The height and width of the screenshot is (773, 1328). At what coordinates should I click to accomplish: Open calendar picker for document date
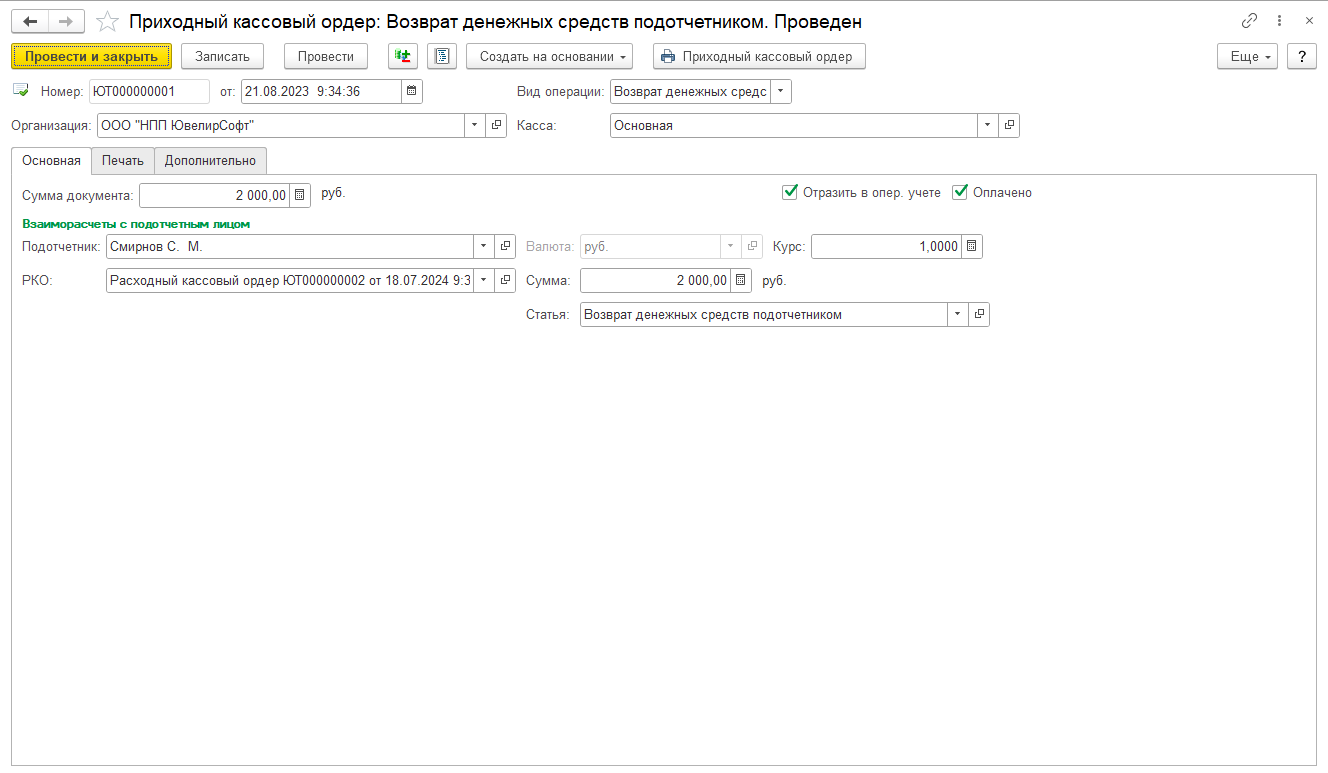[x=411, y=91]
